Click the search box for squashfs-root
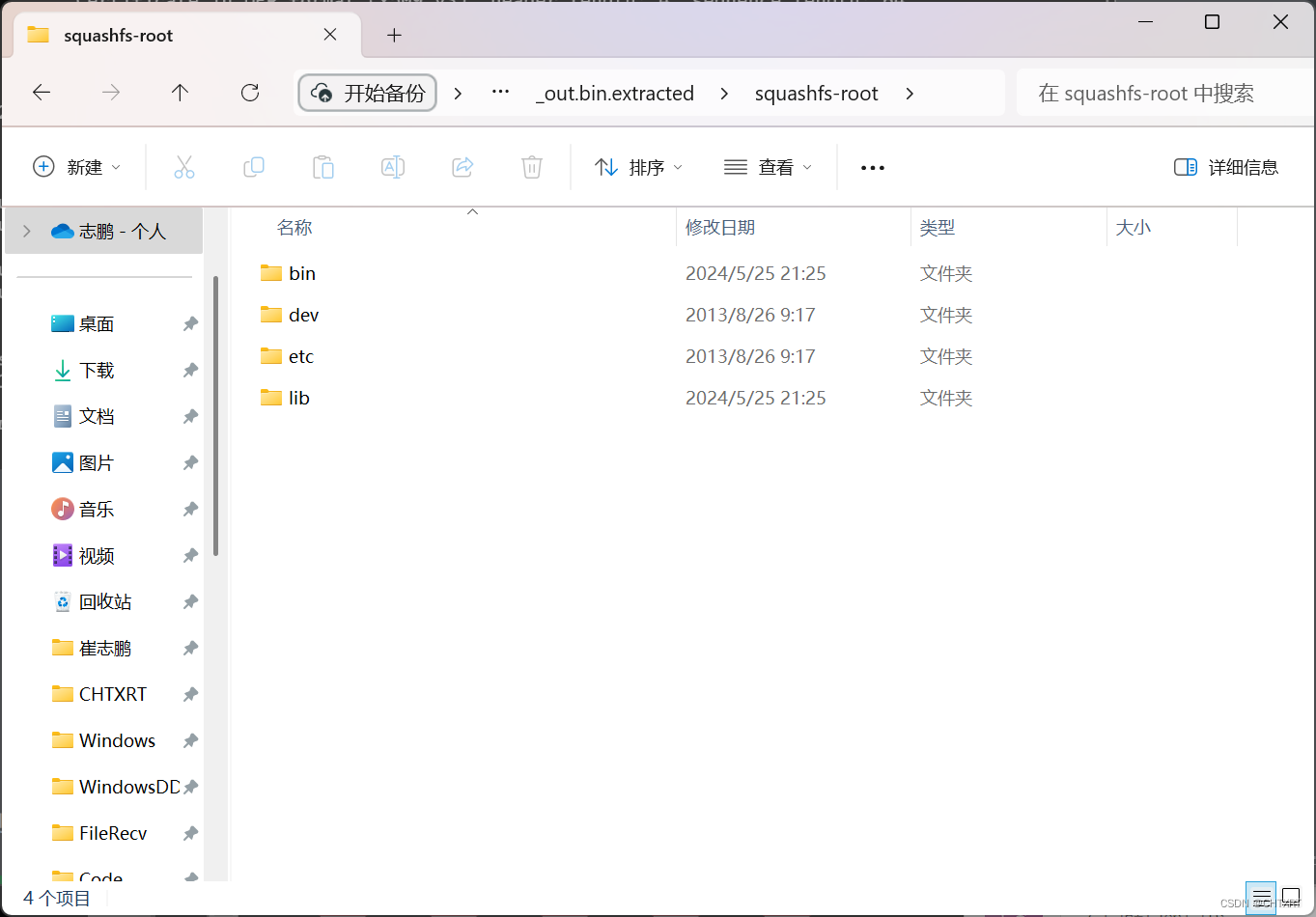This screenshot has width=1316, height=917. (1163, 94)
